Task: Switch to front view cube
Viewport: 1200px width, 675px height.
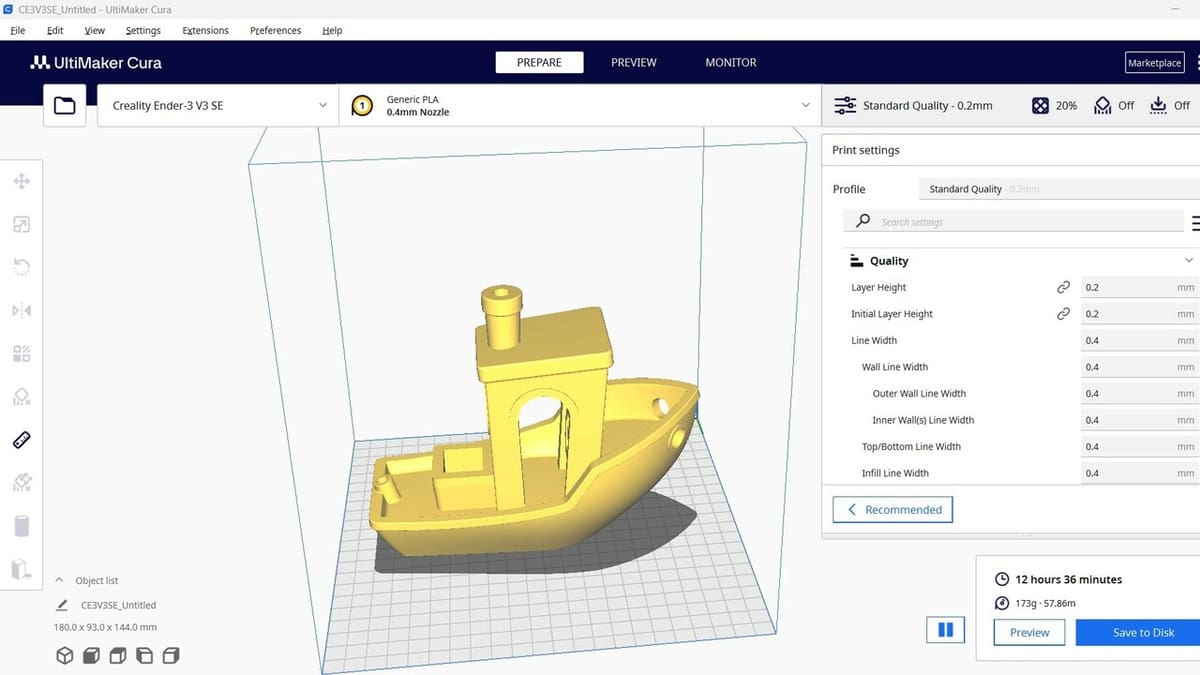Action: click(x=91, y=656)
